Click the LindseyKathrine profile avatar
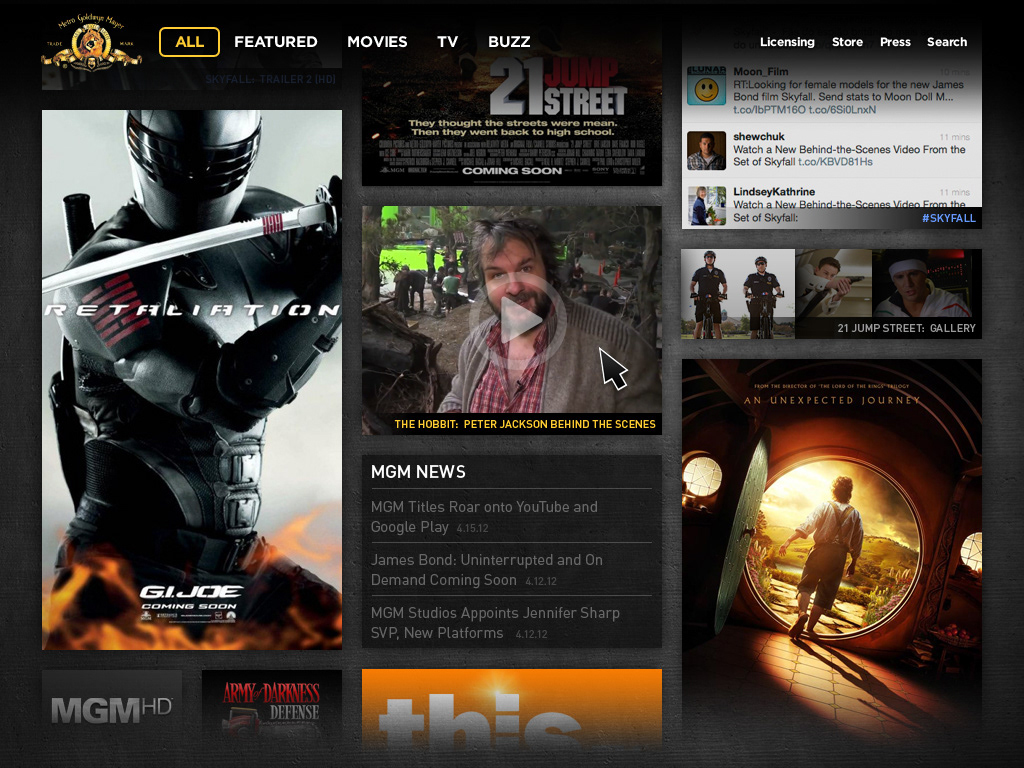 click(706, 206)
